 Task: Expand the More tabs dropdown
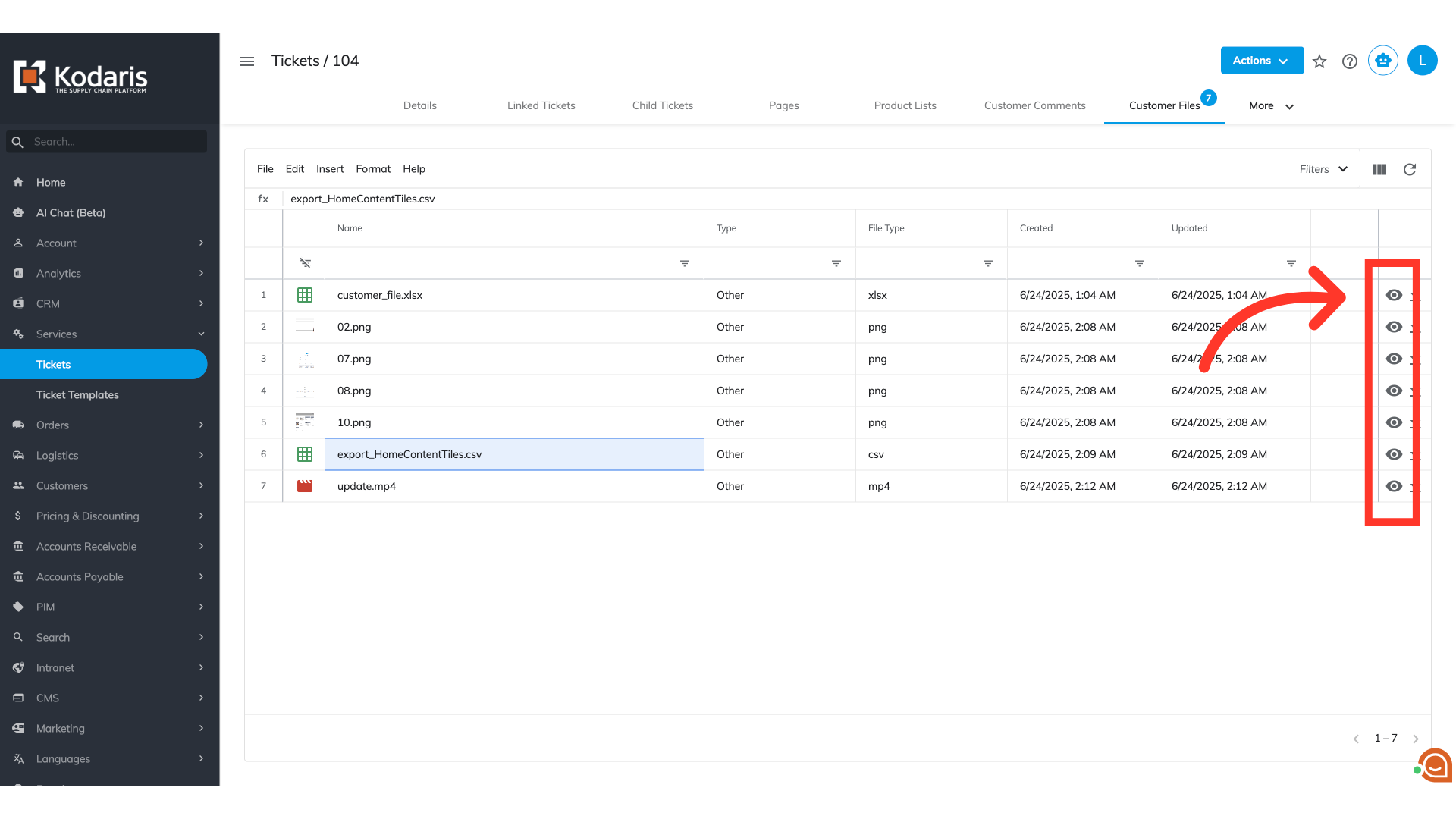pyautogui.click(x=1271, y=106)
